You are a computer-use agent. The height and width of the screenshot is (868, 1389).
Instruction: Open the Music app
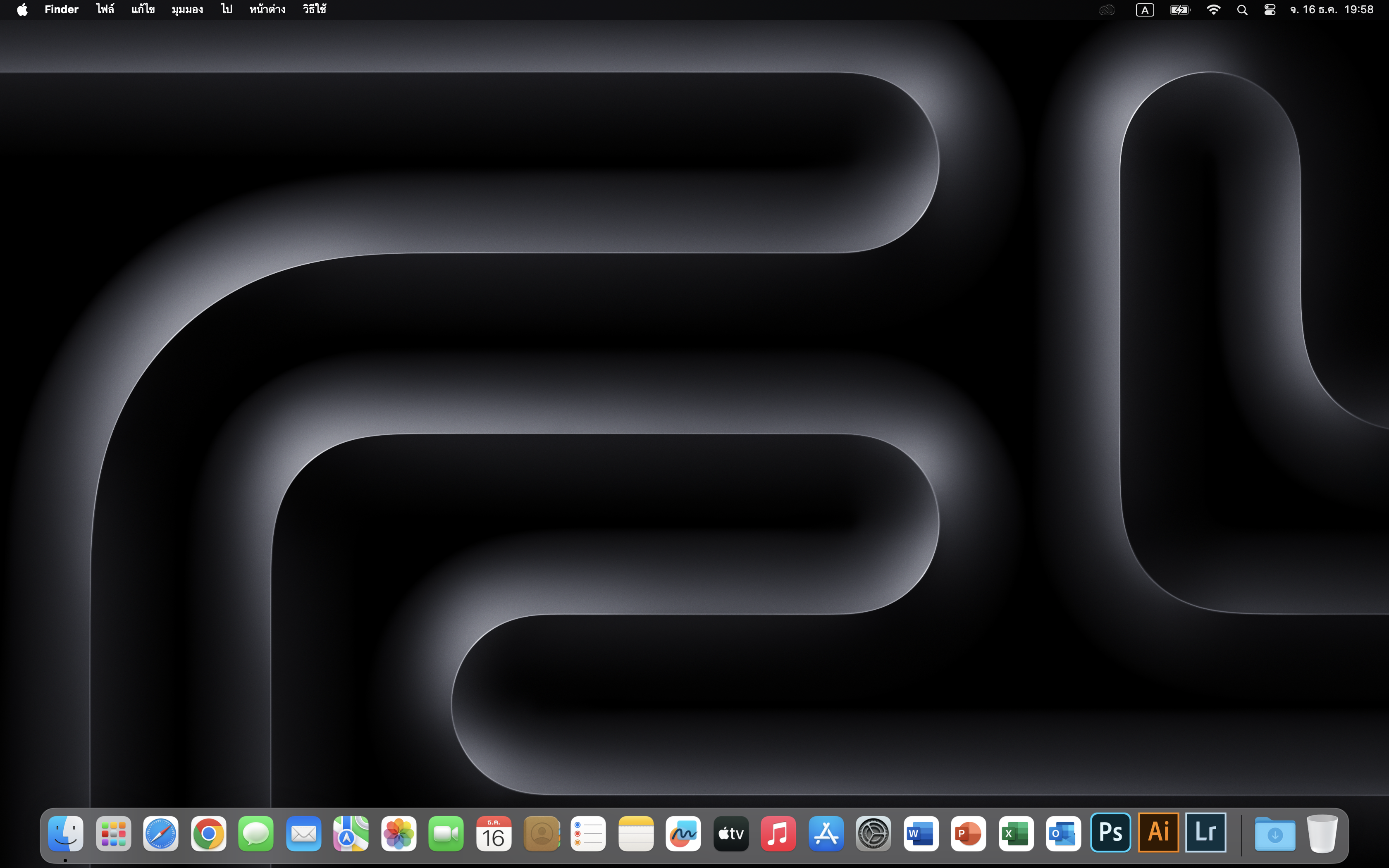(x=778, y=833)
